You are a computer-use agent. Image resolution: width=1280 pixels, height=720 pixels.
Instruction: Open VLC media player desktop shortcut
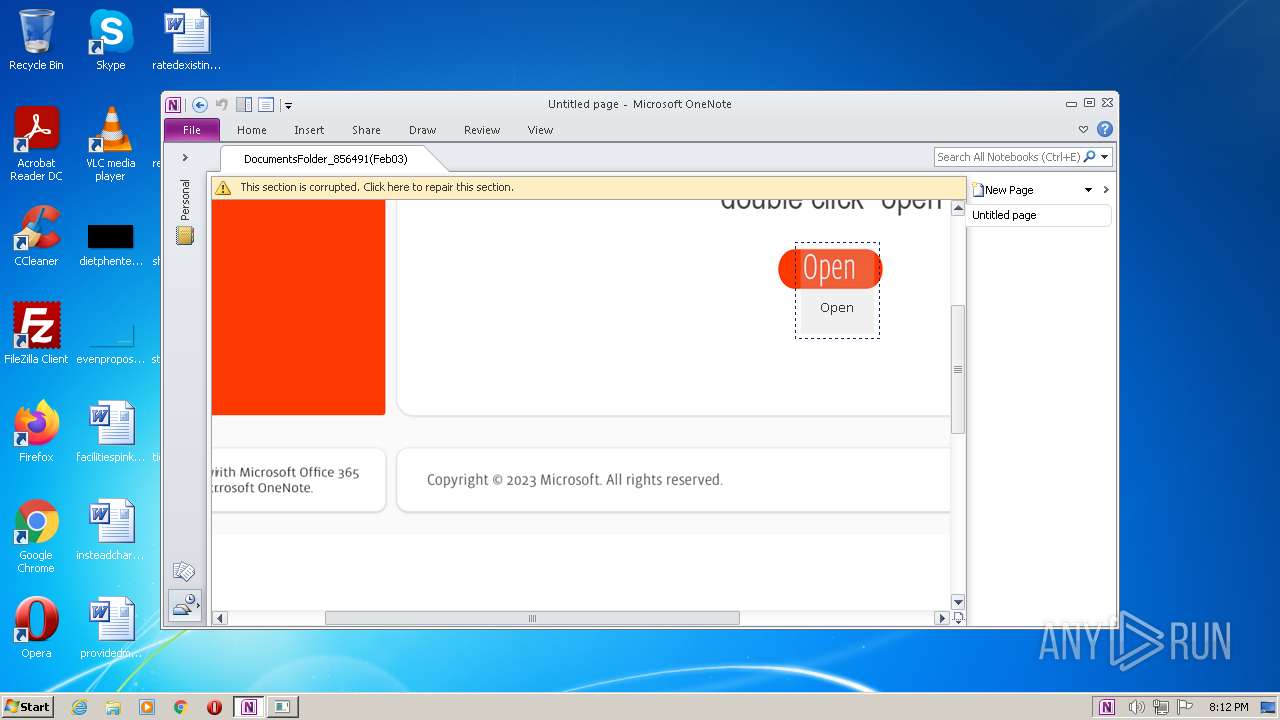pos(110,144)
